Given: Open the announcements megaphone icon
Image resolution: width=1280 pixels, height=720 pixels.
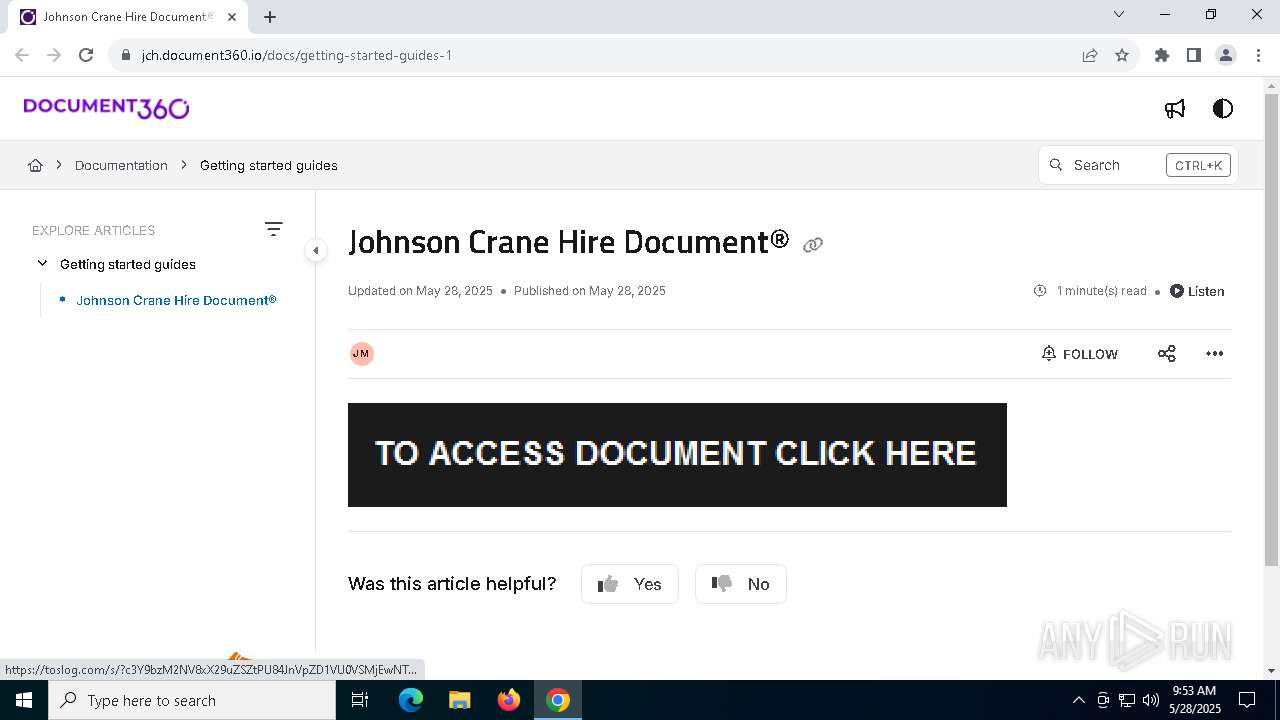Looking at the screenshot, I should click(1175, 109).
